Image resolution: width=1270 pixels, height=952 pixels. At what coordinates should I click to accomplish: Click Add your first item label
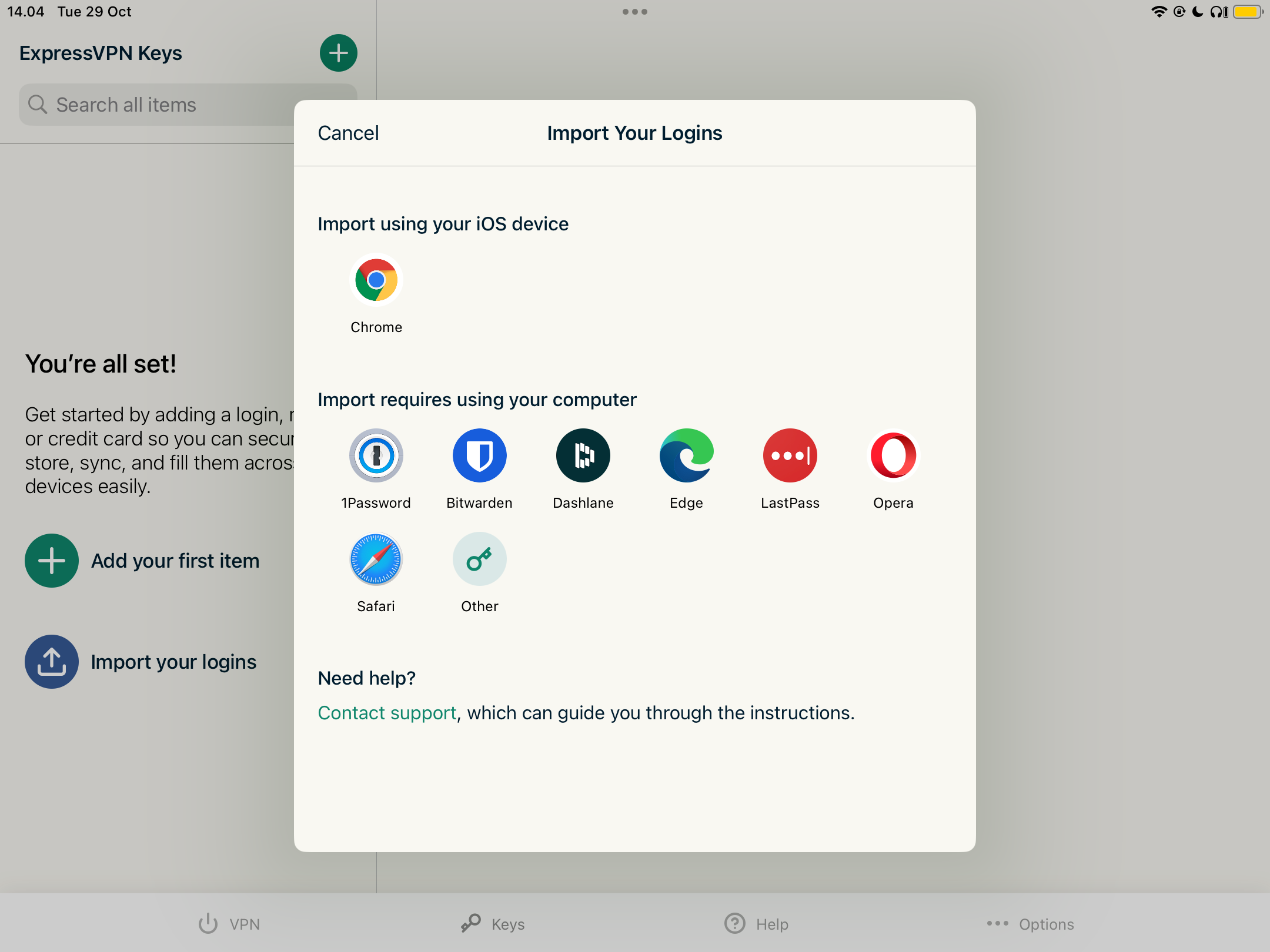point(175,561)
